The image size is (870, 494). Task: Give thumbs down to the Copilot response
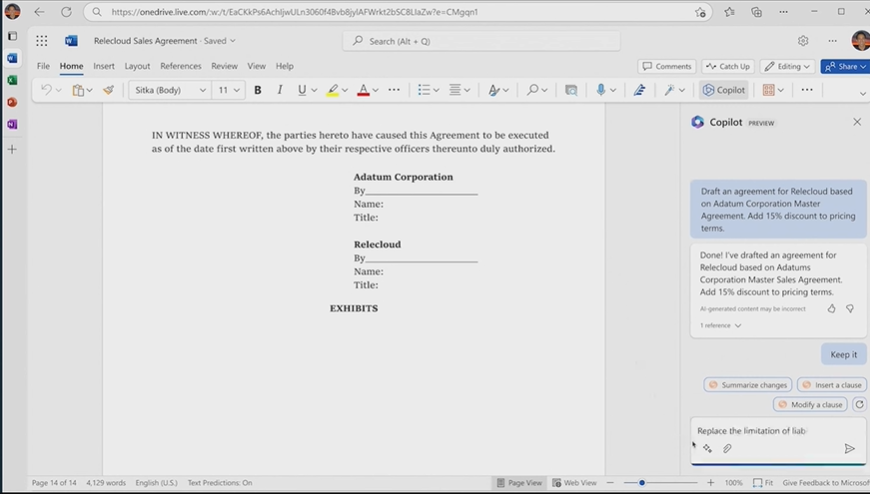pyautogui.click(x=850, y=309)
